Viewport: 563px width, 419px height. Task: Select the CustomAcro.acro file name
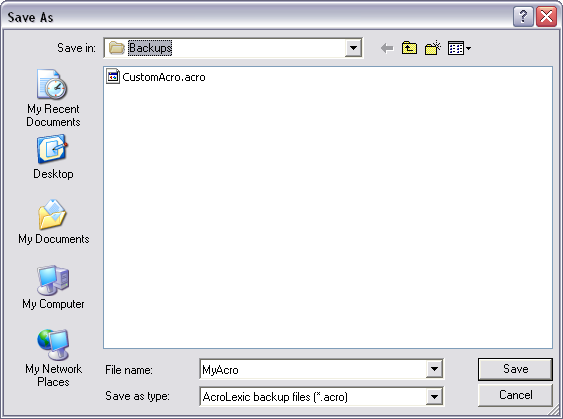coord(164,77)
